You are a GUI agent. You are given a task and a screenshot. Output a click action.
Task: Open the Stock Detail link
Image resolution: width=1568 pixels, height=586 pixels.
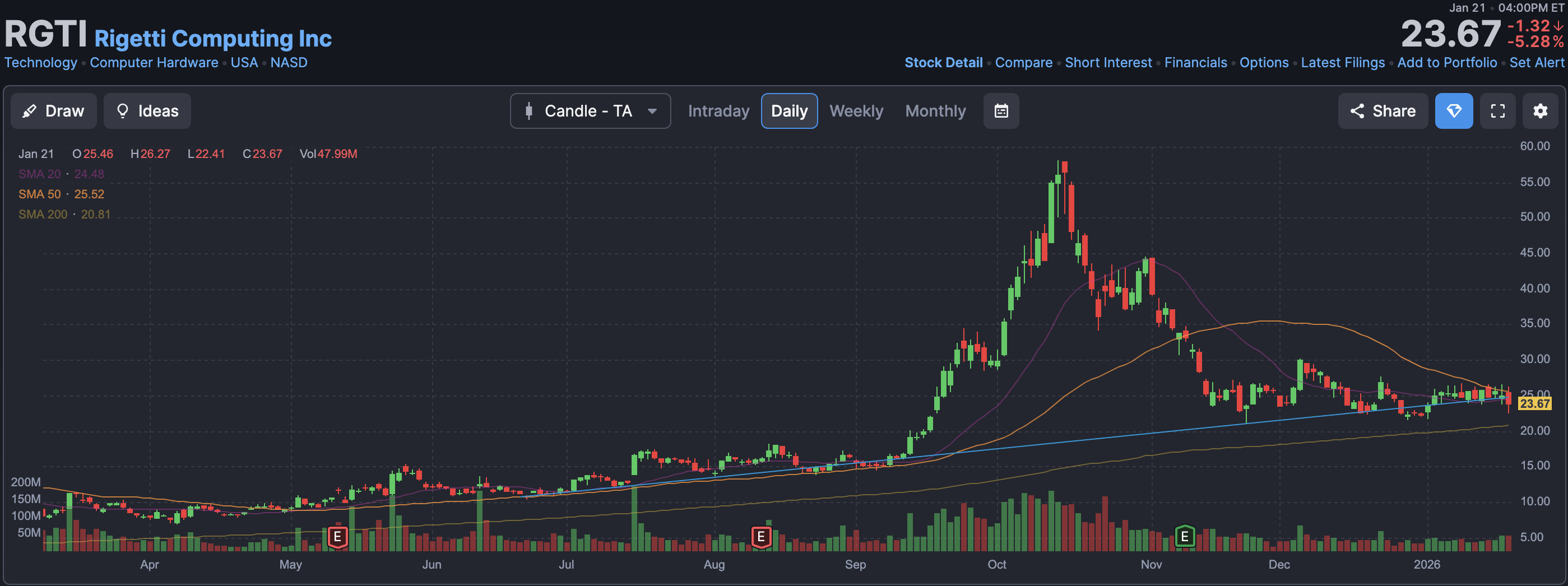coord(944,63)
